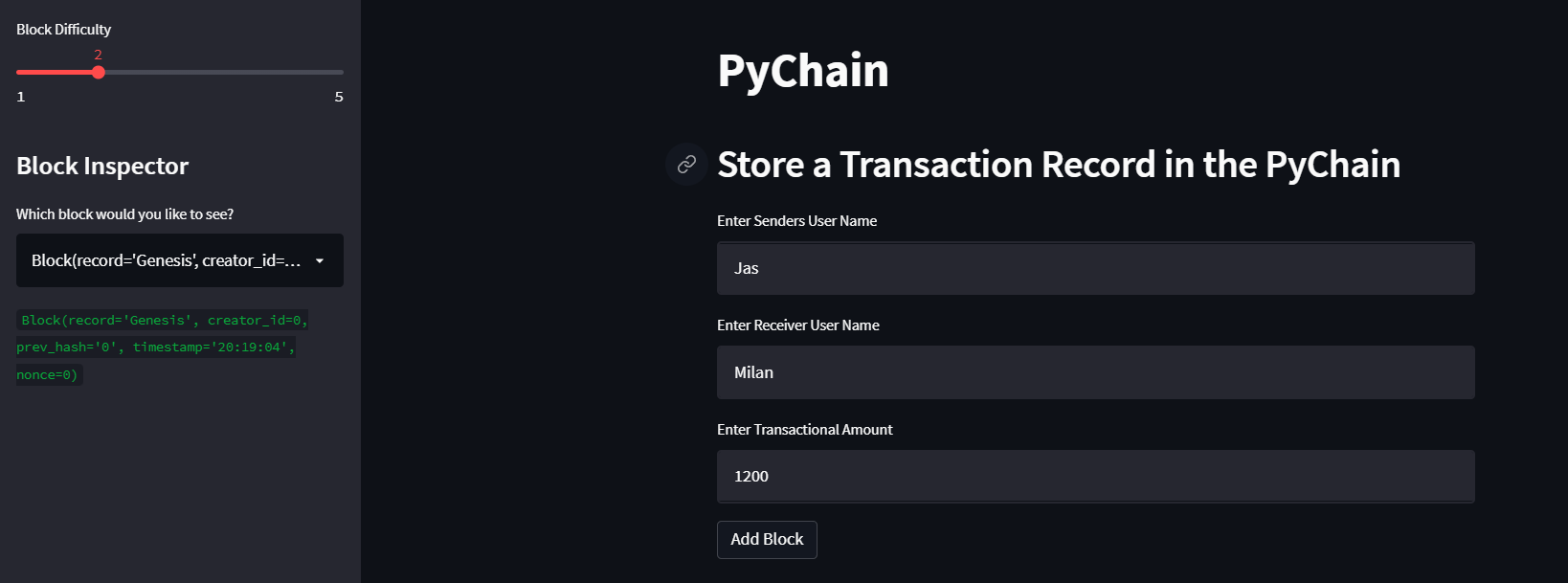This screenshot has height=583, width=1568.
Task: Click the Senders User Name field containing Jas
Action: click(1094, 268)
